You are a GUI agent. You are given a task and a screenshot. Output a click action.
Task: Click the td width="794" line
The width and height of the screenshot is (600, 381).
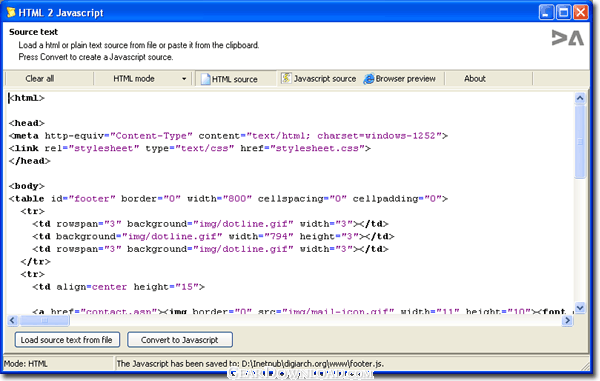[213, 236]
